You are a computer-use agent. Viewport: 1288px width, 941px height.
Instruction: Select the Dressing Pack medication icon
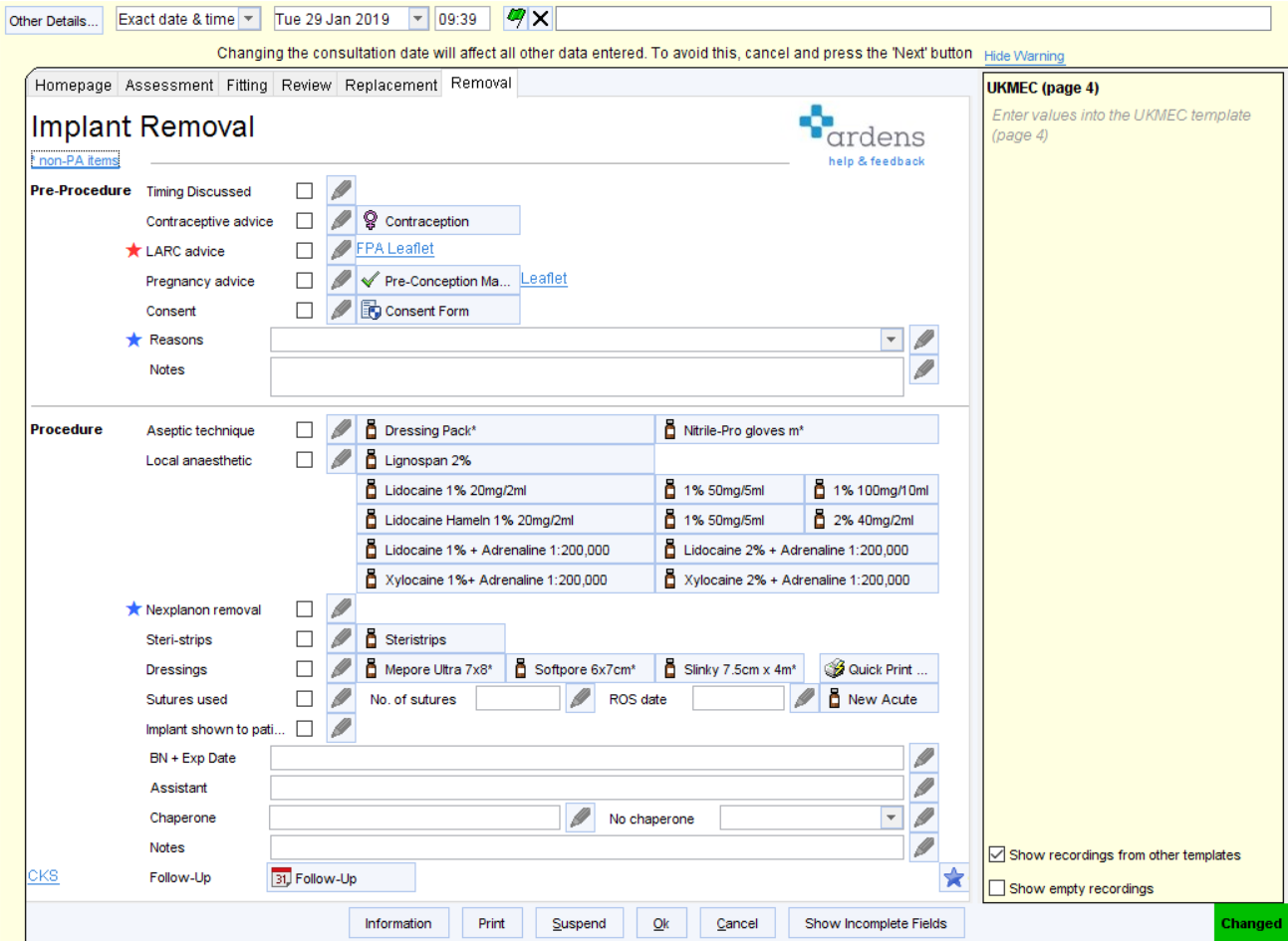point(370,428)
